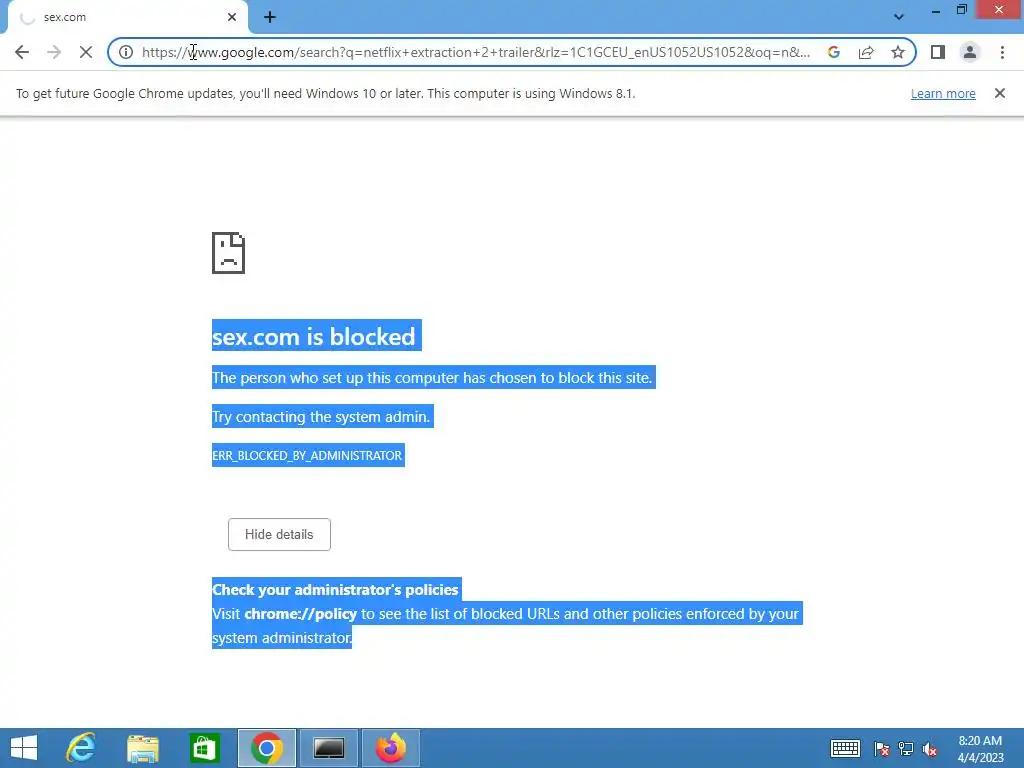1024x768 pixels.
Task: Click the network status tray icon
Action: [906, 748]
